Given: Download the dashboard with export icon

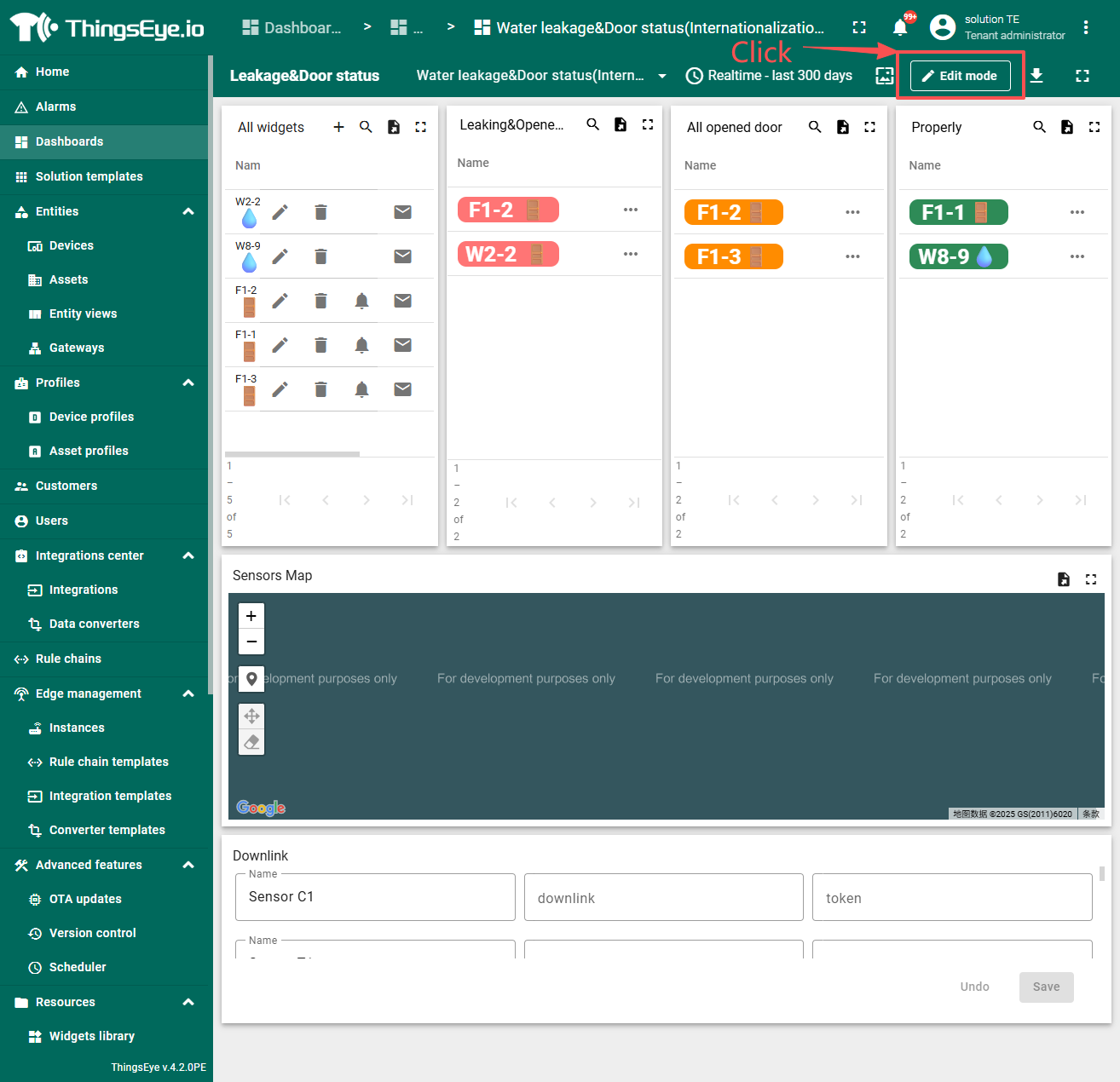Looking at the screenshot, I should tap(1036, 76).
